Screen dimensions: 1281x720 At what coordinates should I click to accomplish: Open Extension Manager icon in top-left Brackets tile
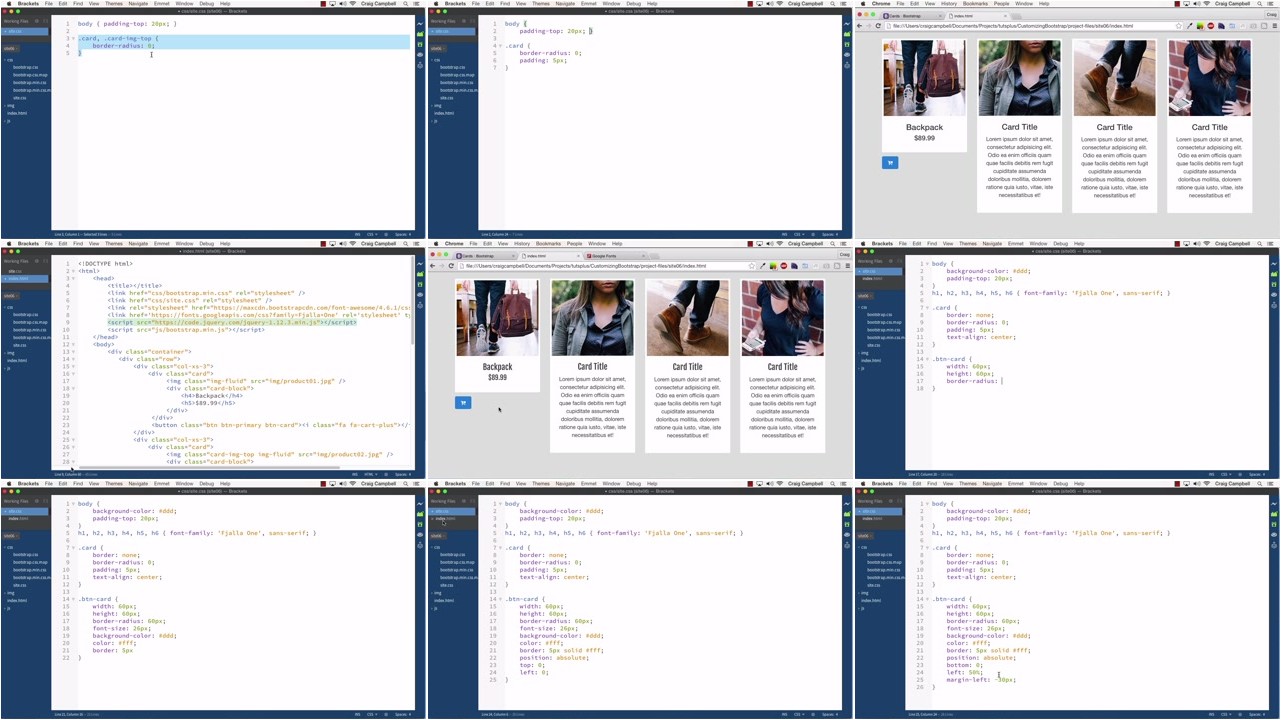pos(420,34)
